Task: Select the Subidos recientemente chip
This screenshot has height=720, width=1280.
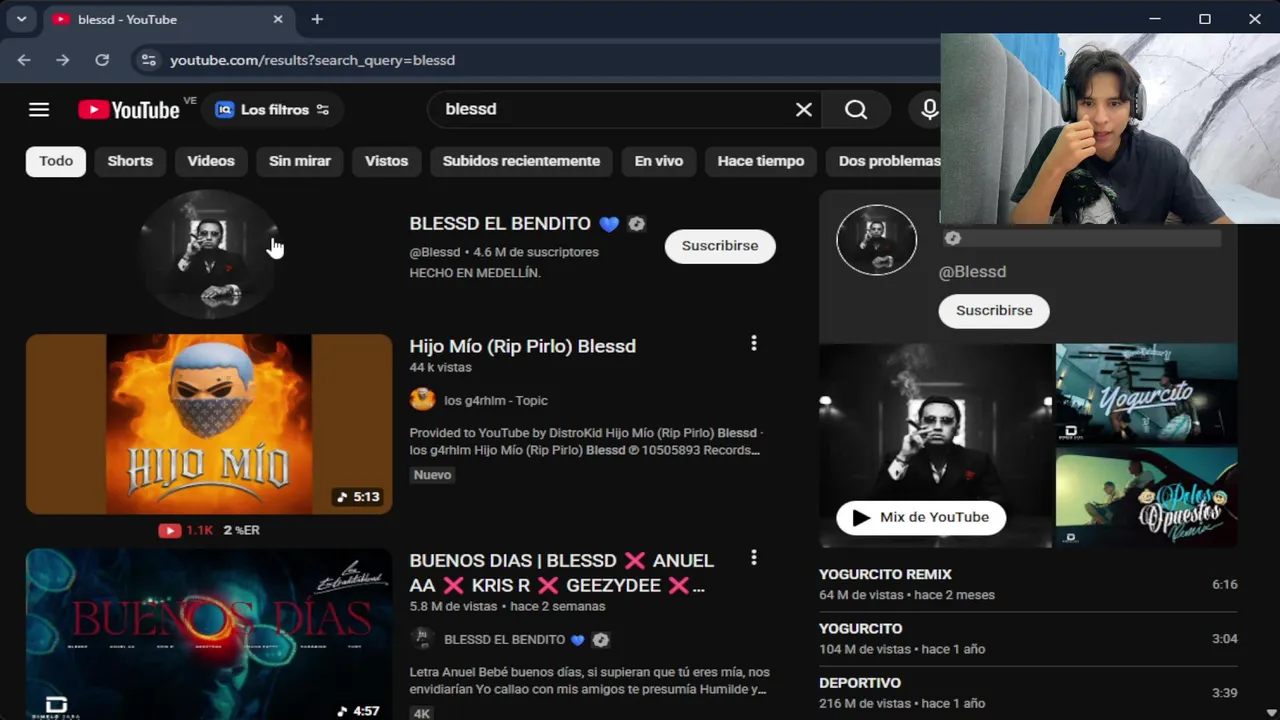Action: (521, 161)
